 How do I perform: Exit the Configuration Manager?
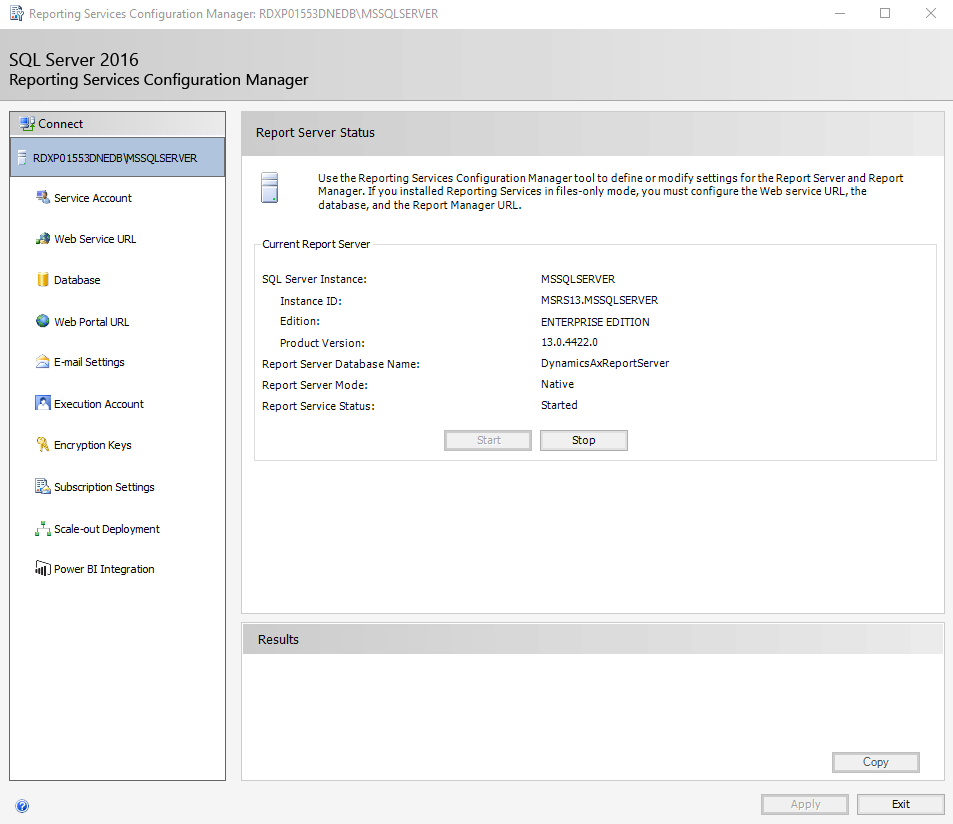point(899,803)
